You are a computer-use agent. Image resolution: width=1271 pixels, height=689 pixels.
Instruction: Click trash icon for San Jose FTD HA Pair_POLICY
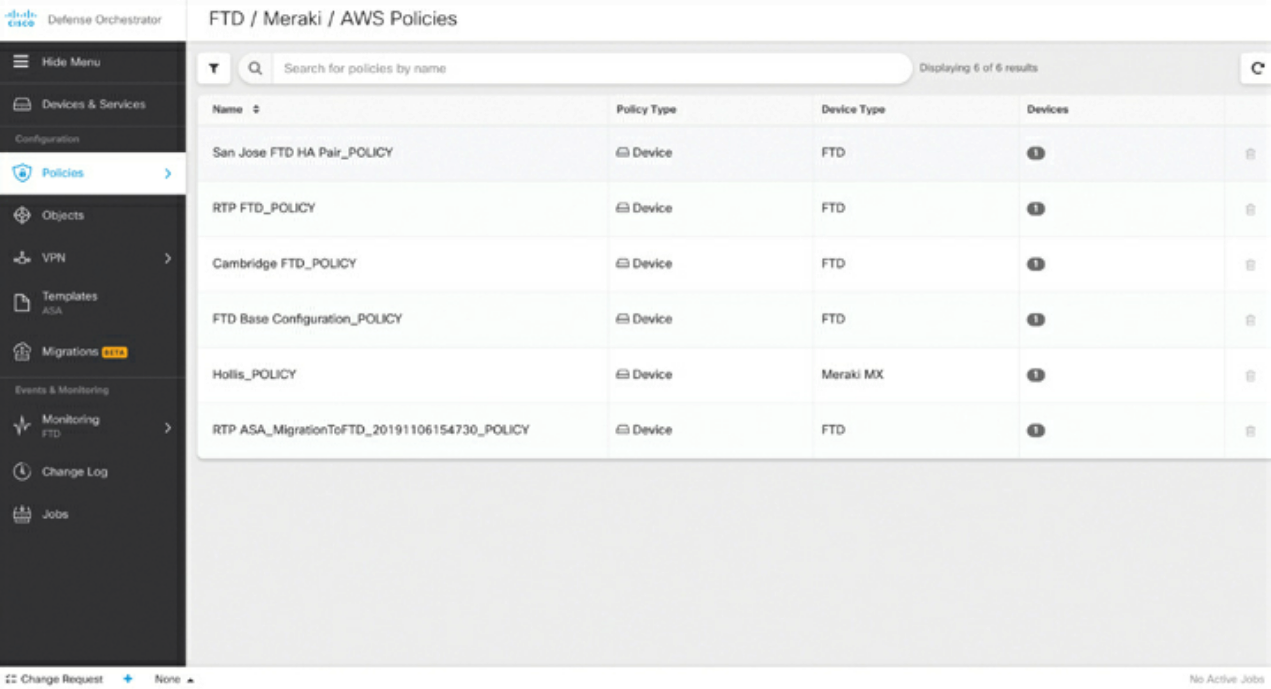(1250, 154)
